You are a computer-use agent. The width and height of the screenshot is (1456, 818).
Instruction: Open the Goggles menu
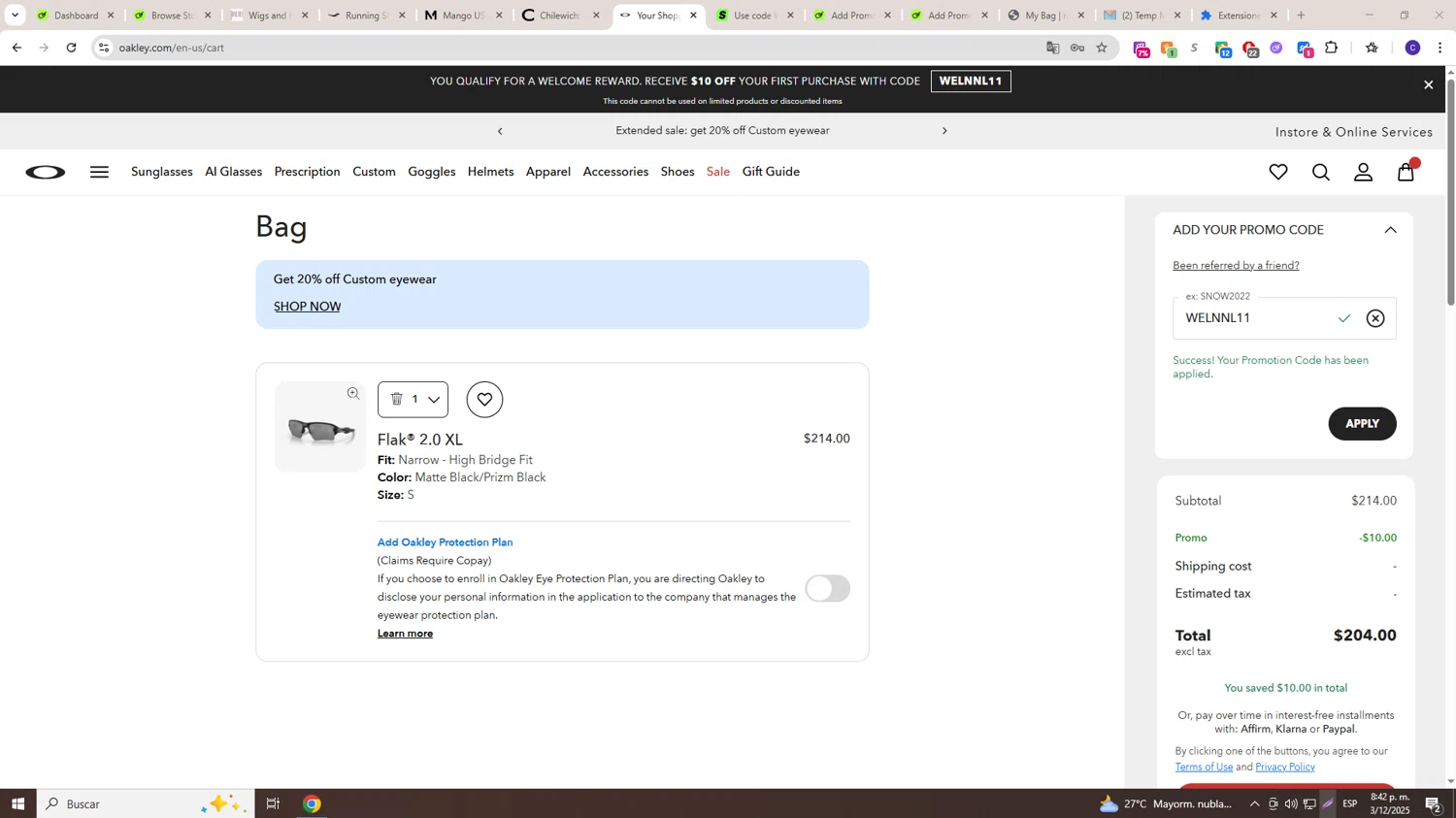tap(431, 172)
